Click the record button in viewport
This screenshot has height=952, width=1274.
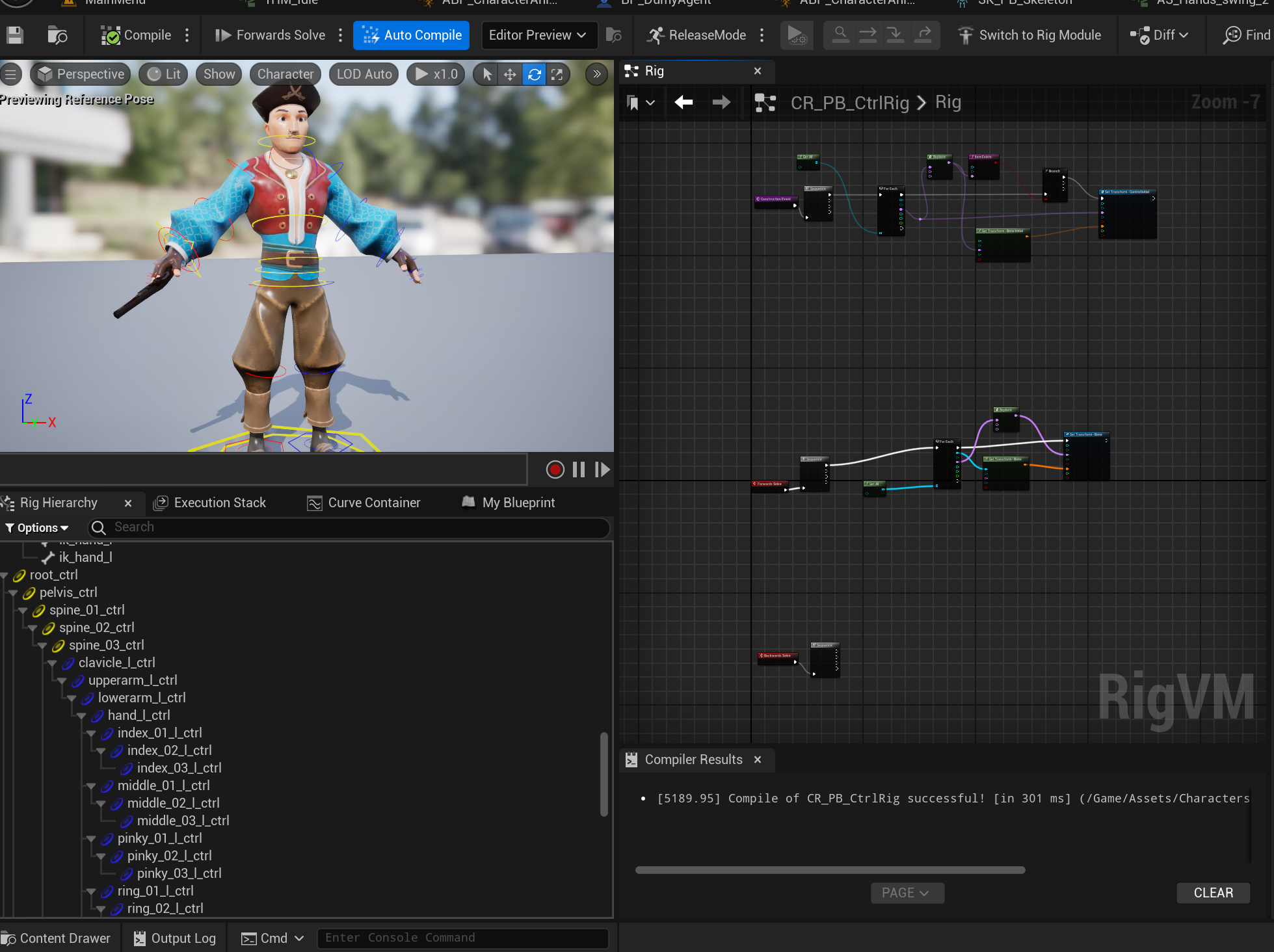click(555, 469)
